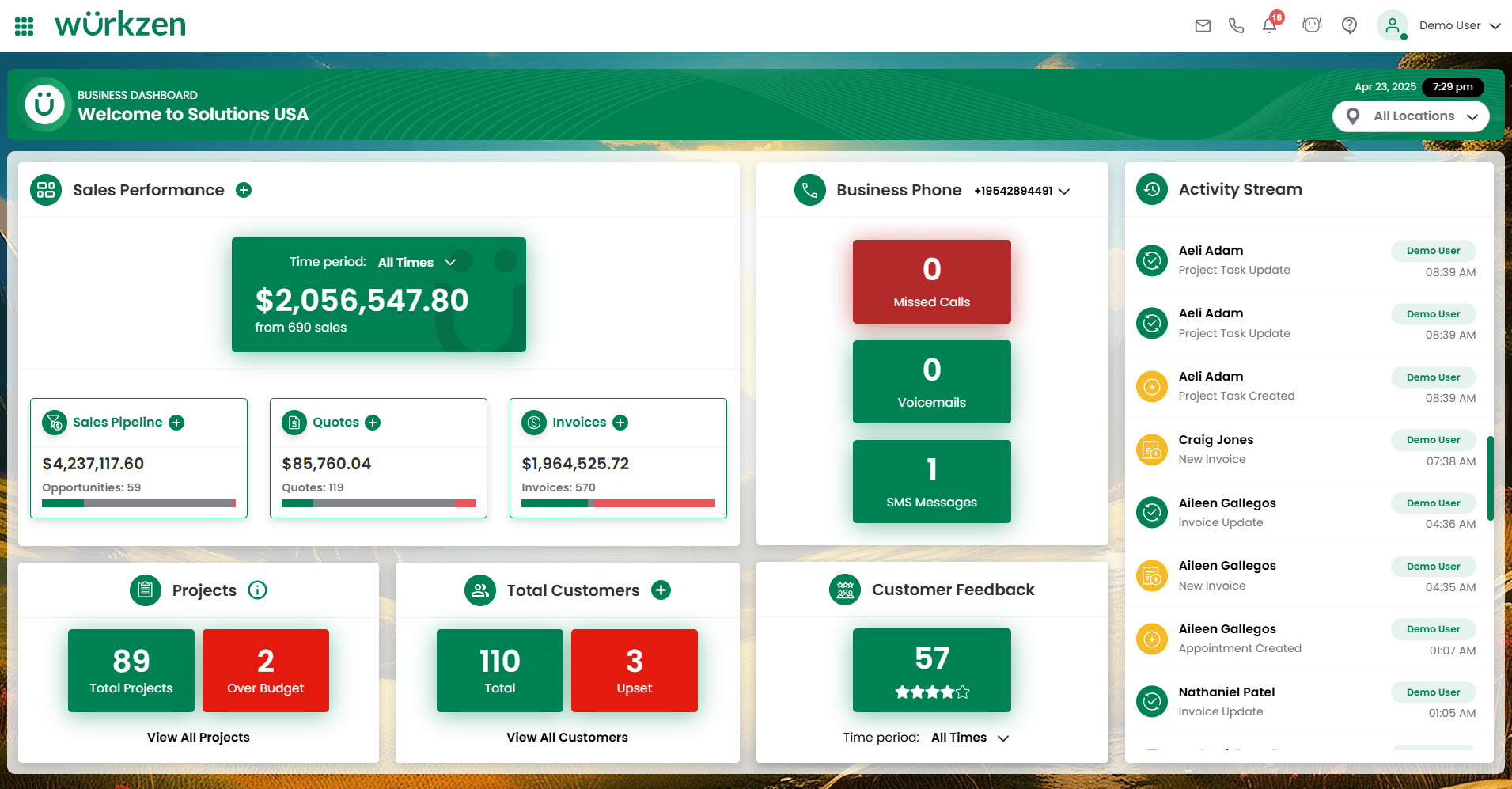Expand the business phone number selector
The image size is (1512, 789).
(x=1021, y=191)
